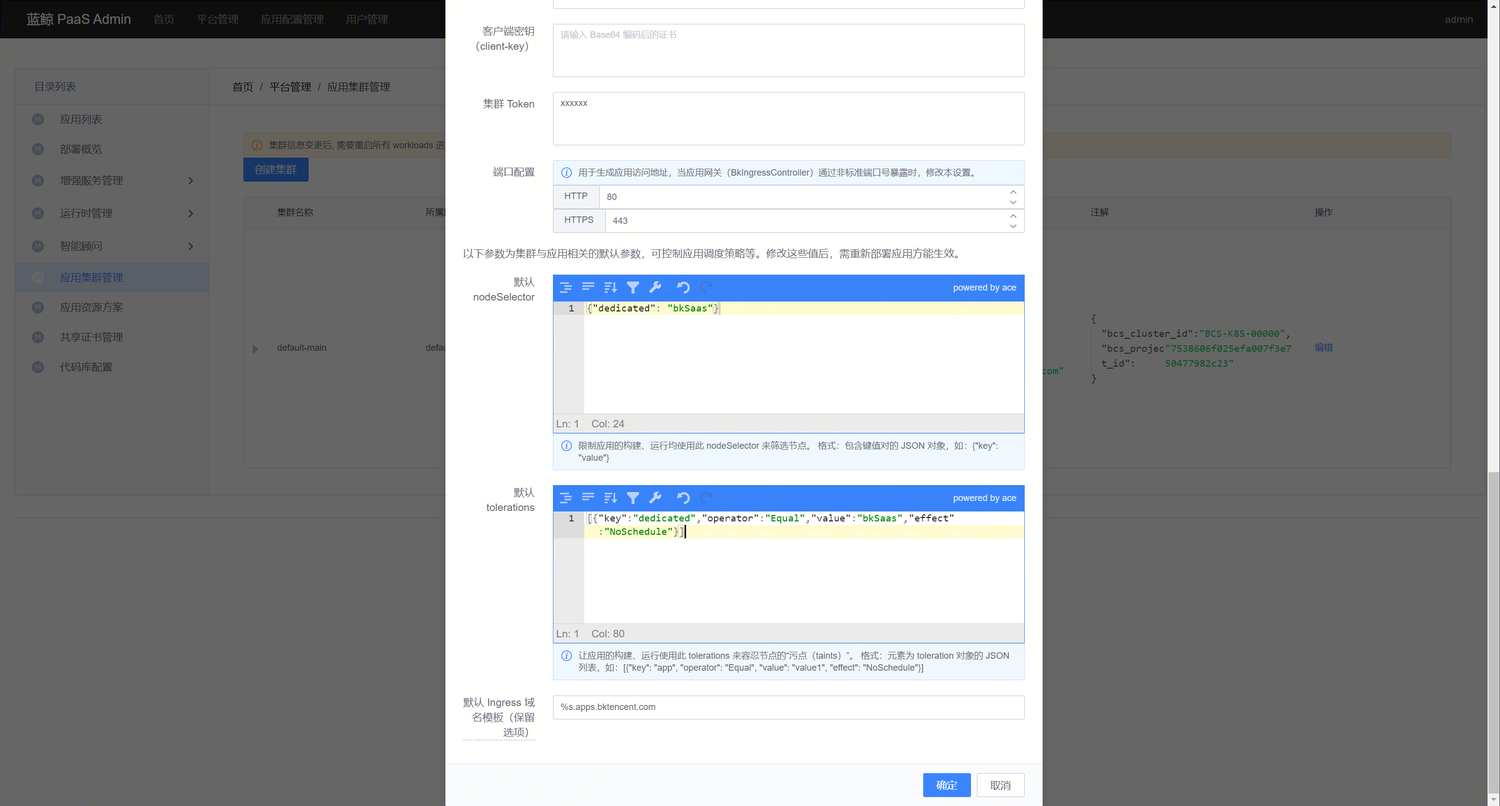Expand the 增强服务管理 sidebar menu
Viewport: 1500px width, 806px height.
point(190,181)
